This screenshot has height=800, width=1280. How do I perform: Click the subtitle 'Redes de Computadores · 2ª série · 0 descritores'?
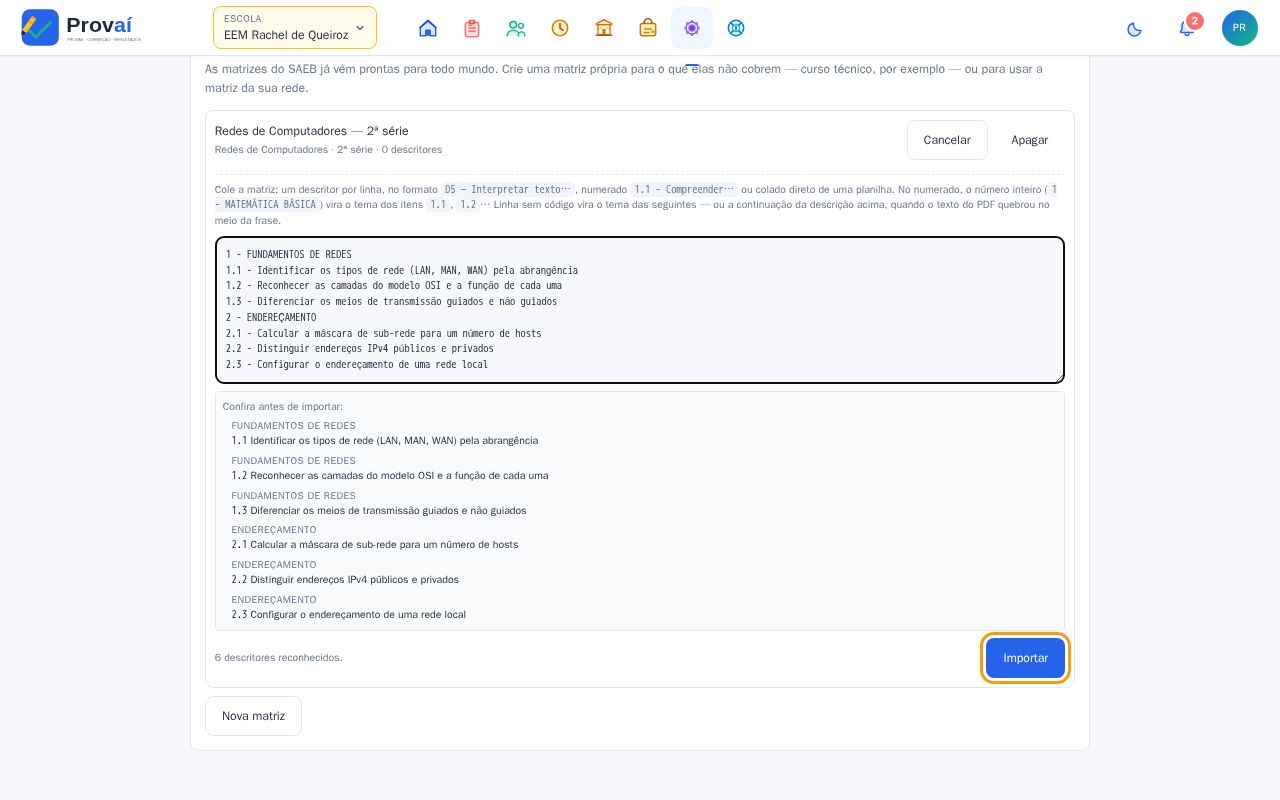(328, 150)
